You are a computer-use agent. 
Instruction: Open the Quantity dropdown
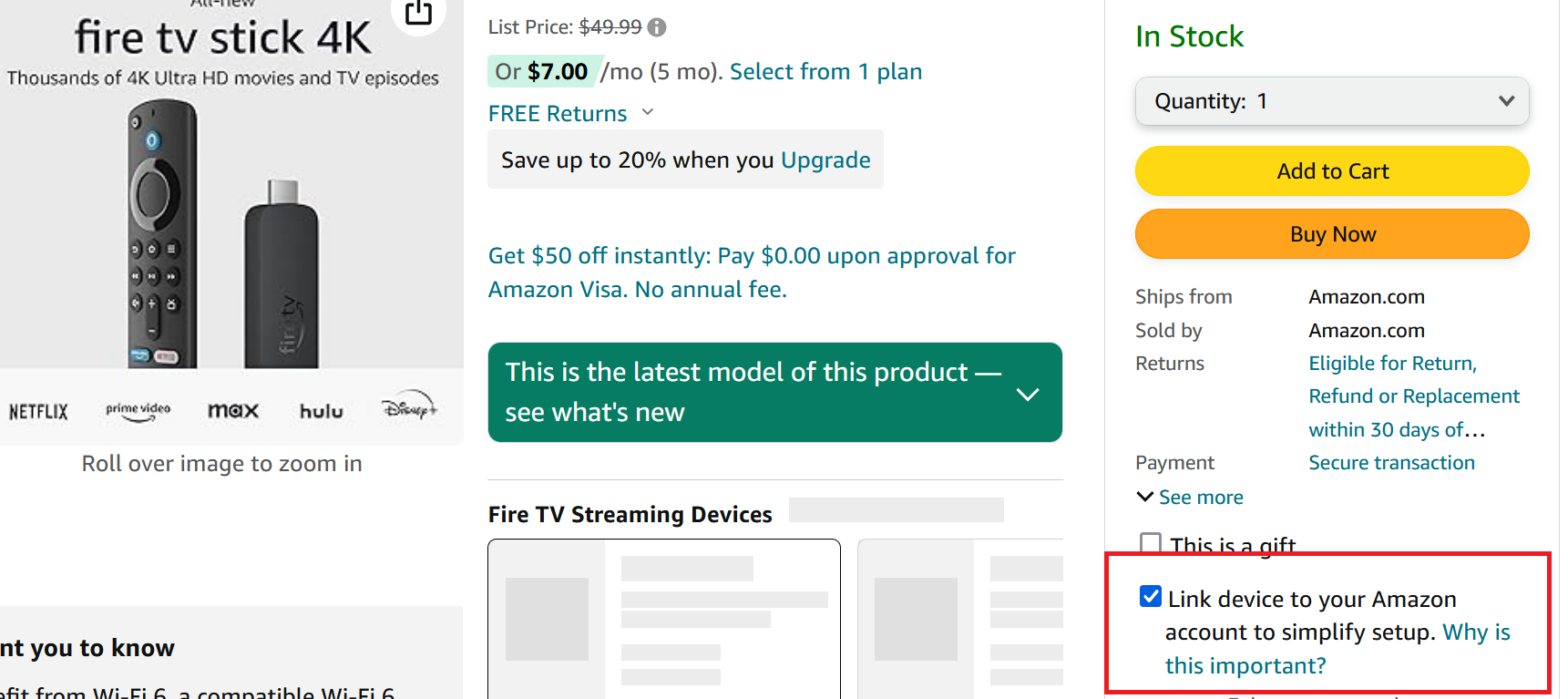(x=1331, y=101)
